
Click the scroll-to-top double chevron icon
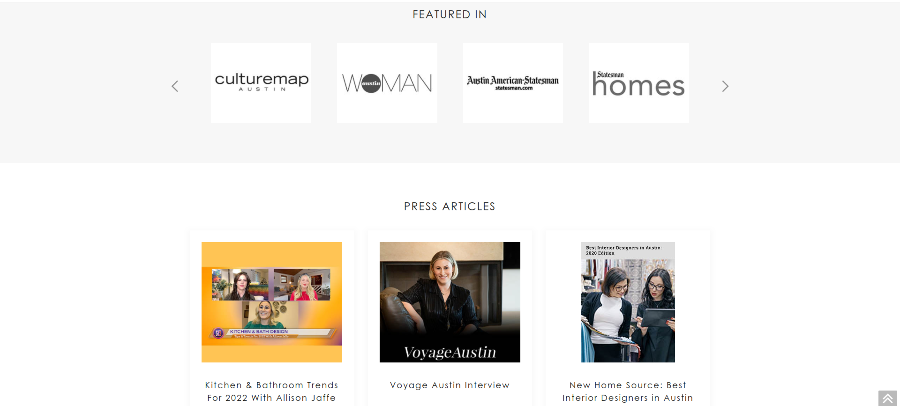887,398
